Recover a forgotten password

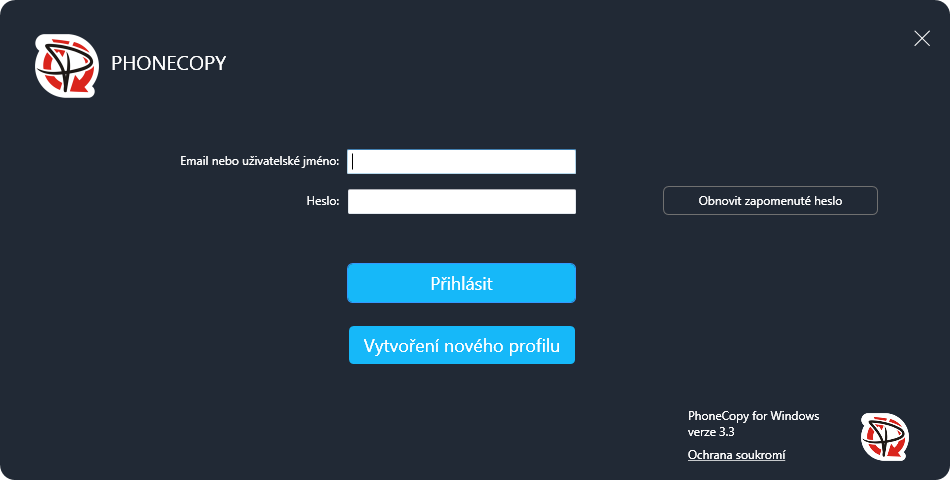pyautogui.click(x=770, y=201)
